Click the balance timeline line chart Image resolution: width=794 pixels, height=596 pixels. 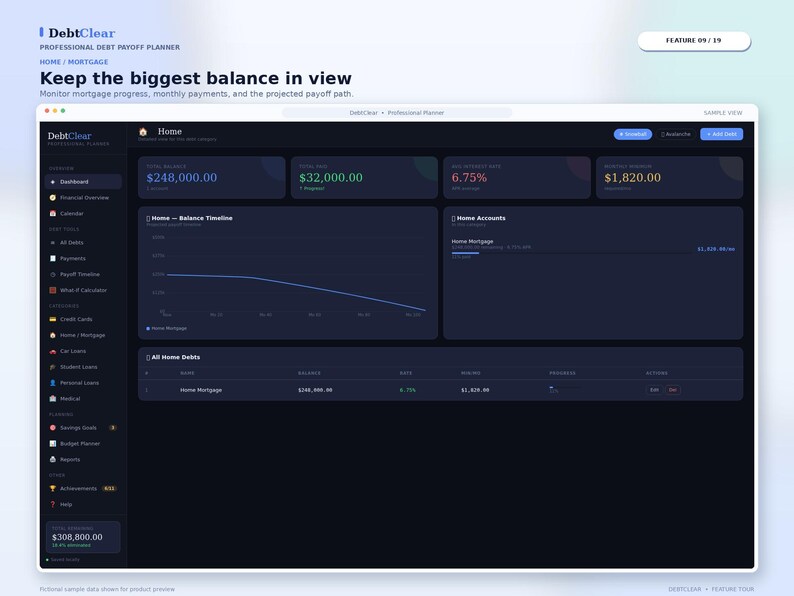pos(296,292)
